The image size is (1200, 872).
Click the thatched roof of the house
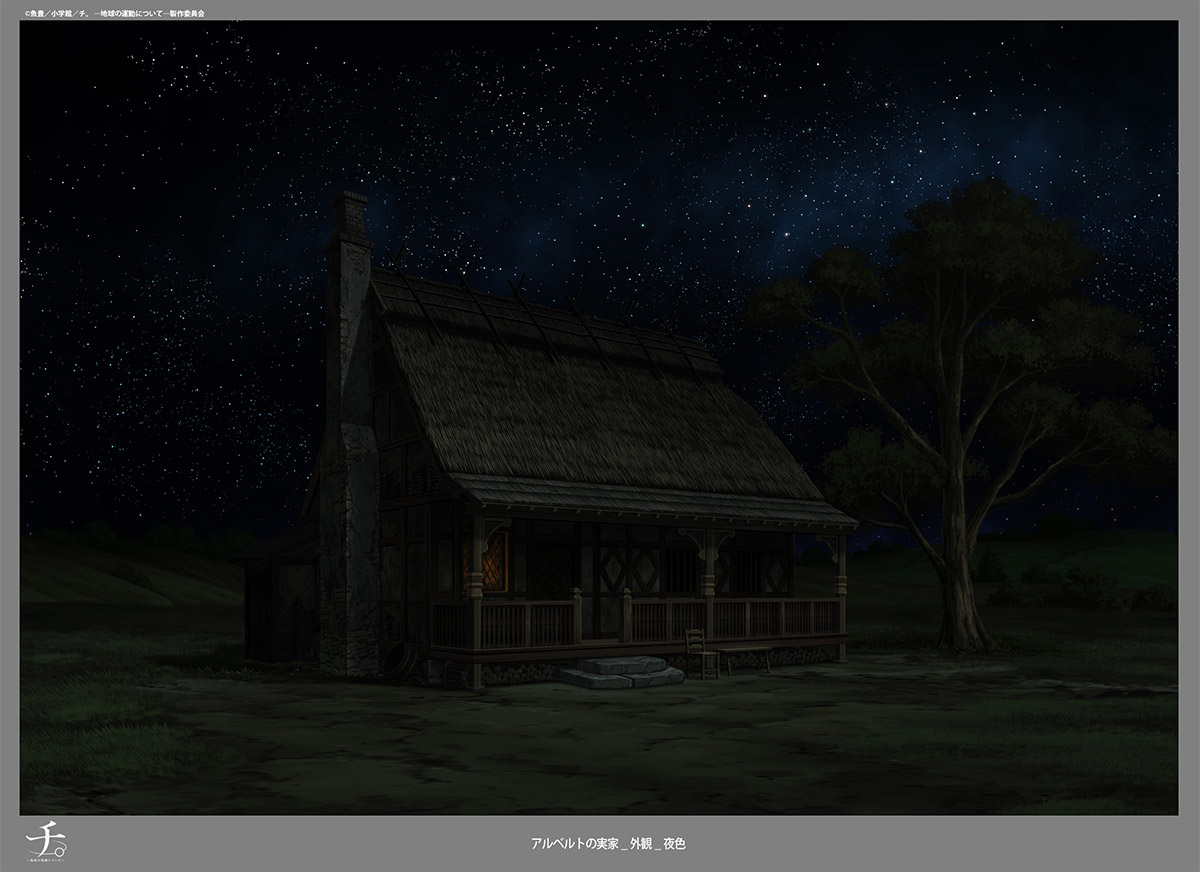[x=580, y=410]
